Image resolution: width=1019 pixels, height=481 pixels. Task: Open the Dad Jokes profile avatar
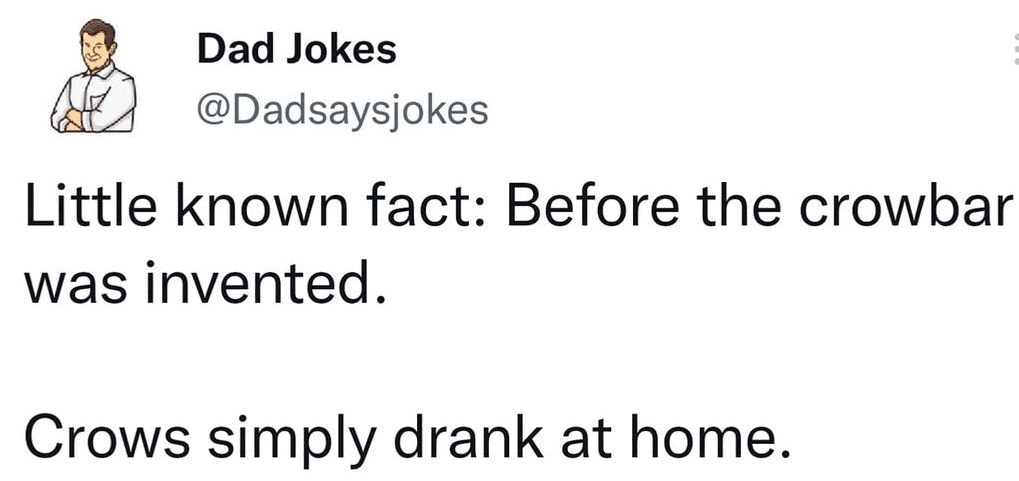pos(94,76)
